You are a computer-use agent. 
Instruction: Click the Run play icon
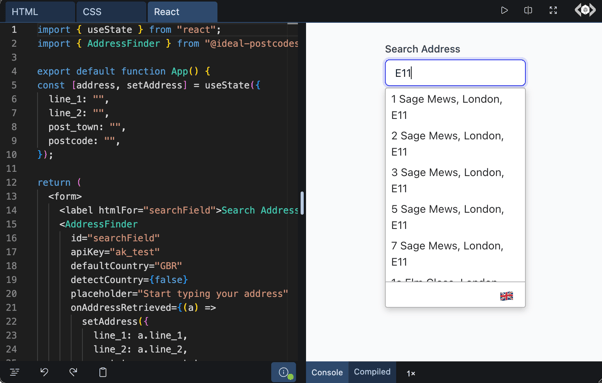[504, 10]
